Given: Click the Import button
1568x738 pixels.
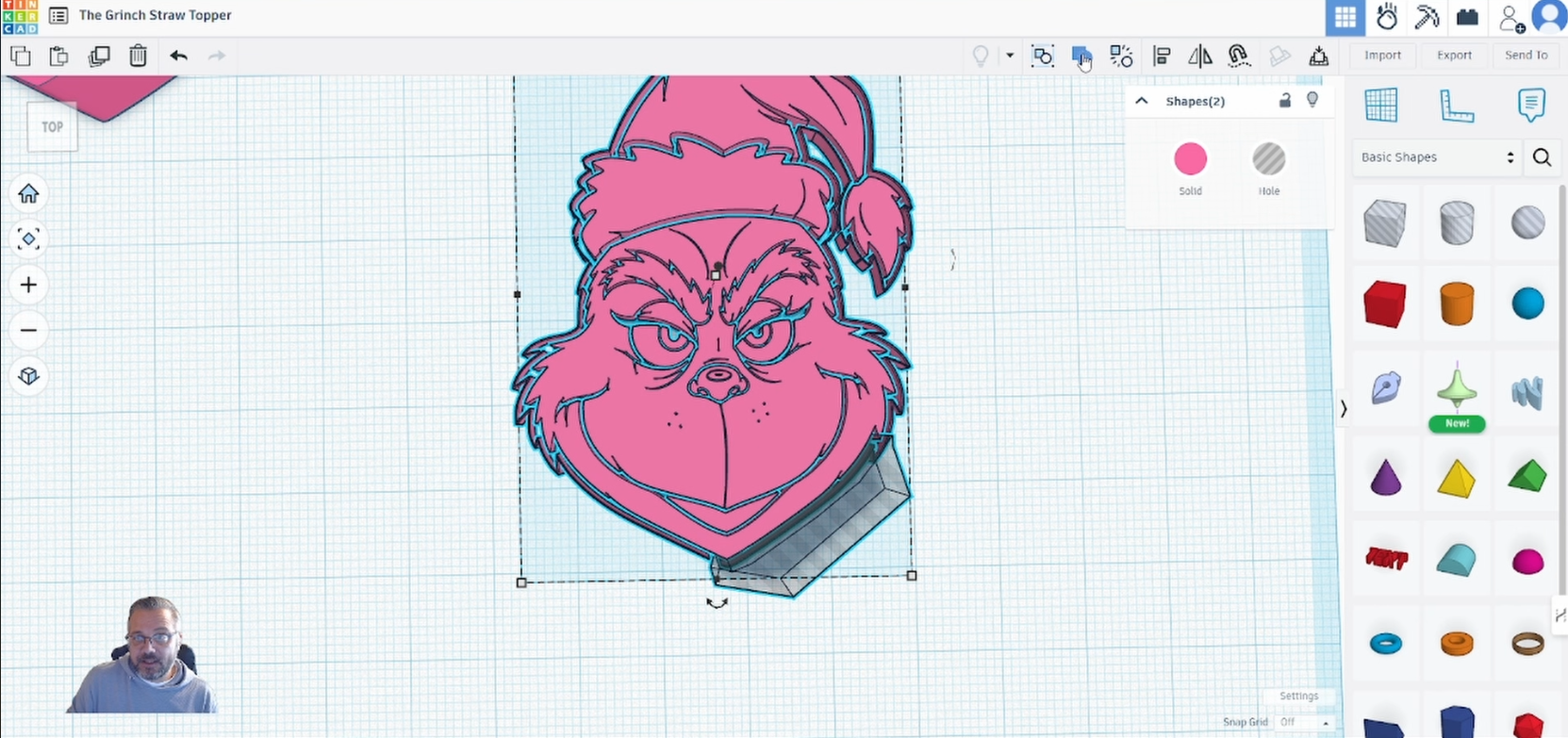Looking at the screenshot, I should point(1382,56).
